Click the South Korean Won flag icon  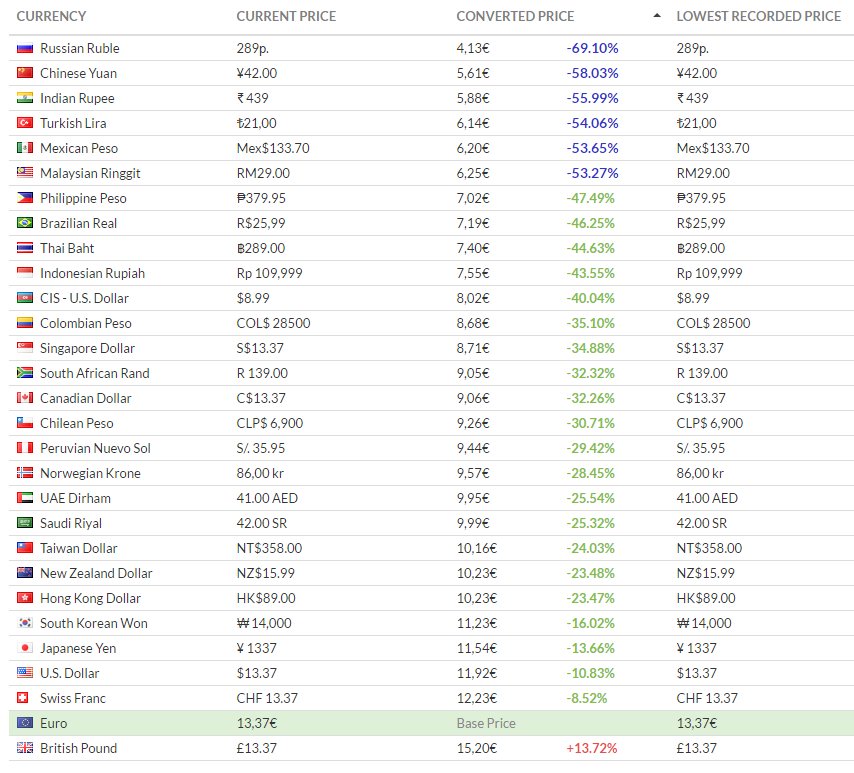[25, 624]
